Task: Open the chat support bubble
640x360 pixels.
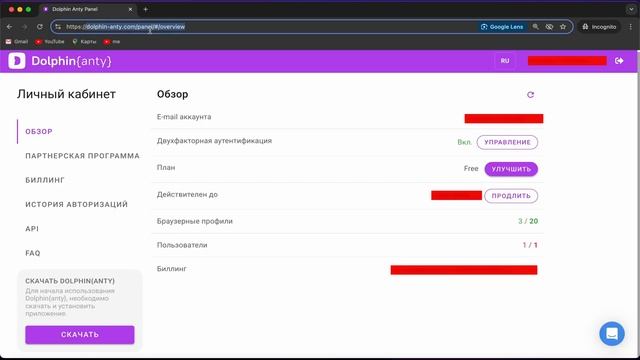Action: coord(612,333)
